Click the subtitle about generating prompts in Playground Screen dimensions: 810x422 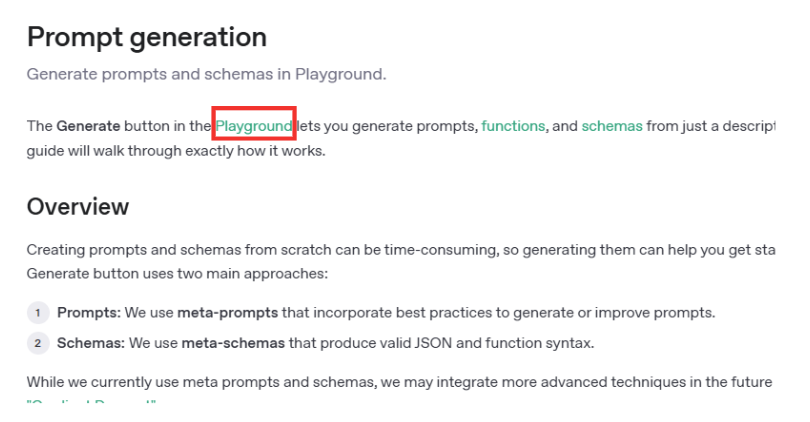[x=206, y=75]
